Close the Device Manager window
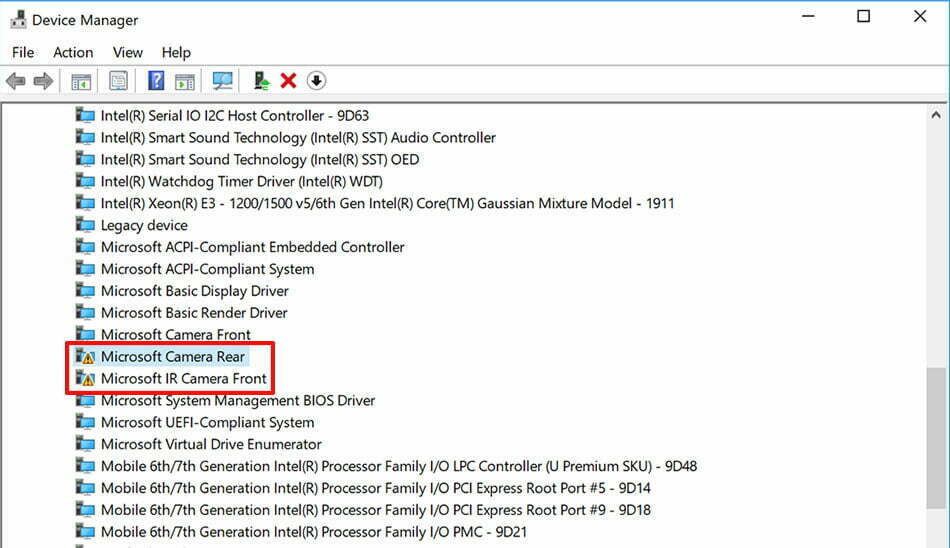This screenshot has height=548, width=950. (920, 16)
